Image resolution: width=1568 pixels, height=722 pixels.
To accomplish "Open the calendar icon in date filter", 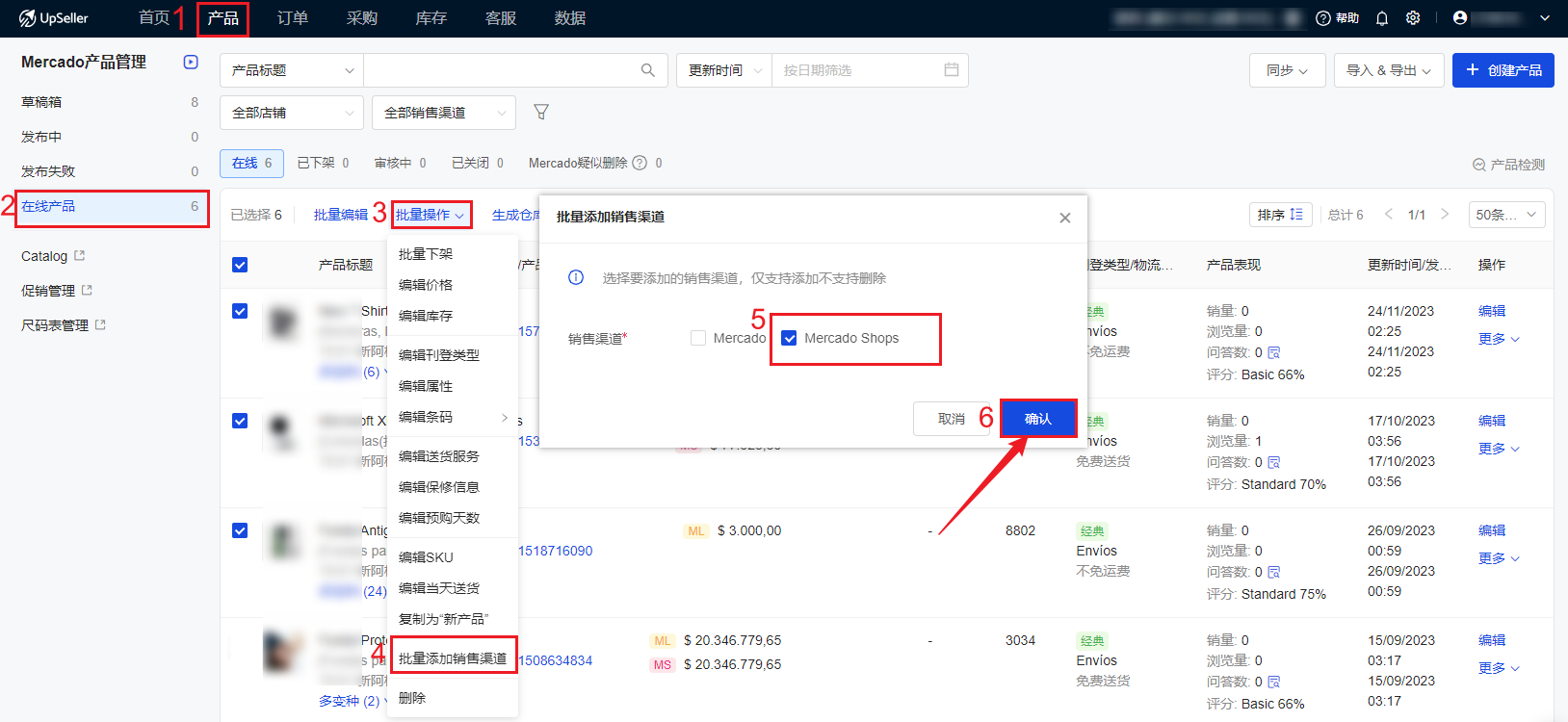I will tap(952, 69).
